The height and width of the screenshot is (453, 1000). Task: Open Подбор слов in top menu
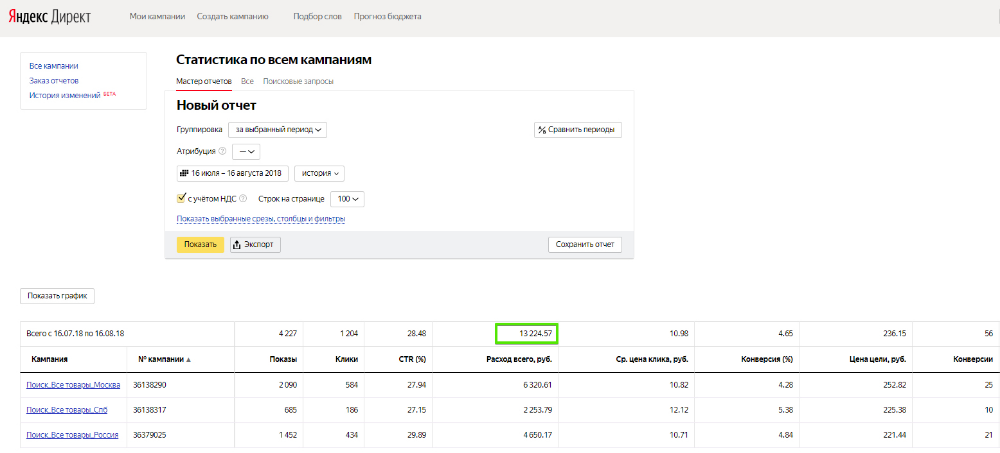pos(316,17)
